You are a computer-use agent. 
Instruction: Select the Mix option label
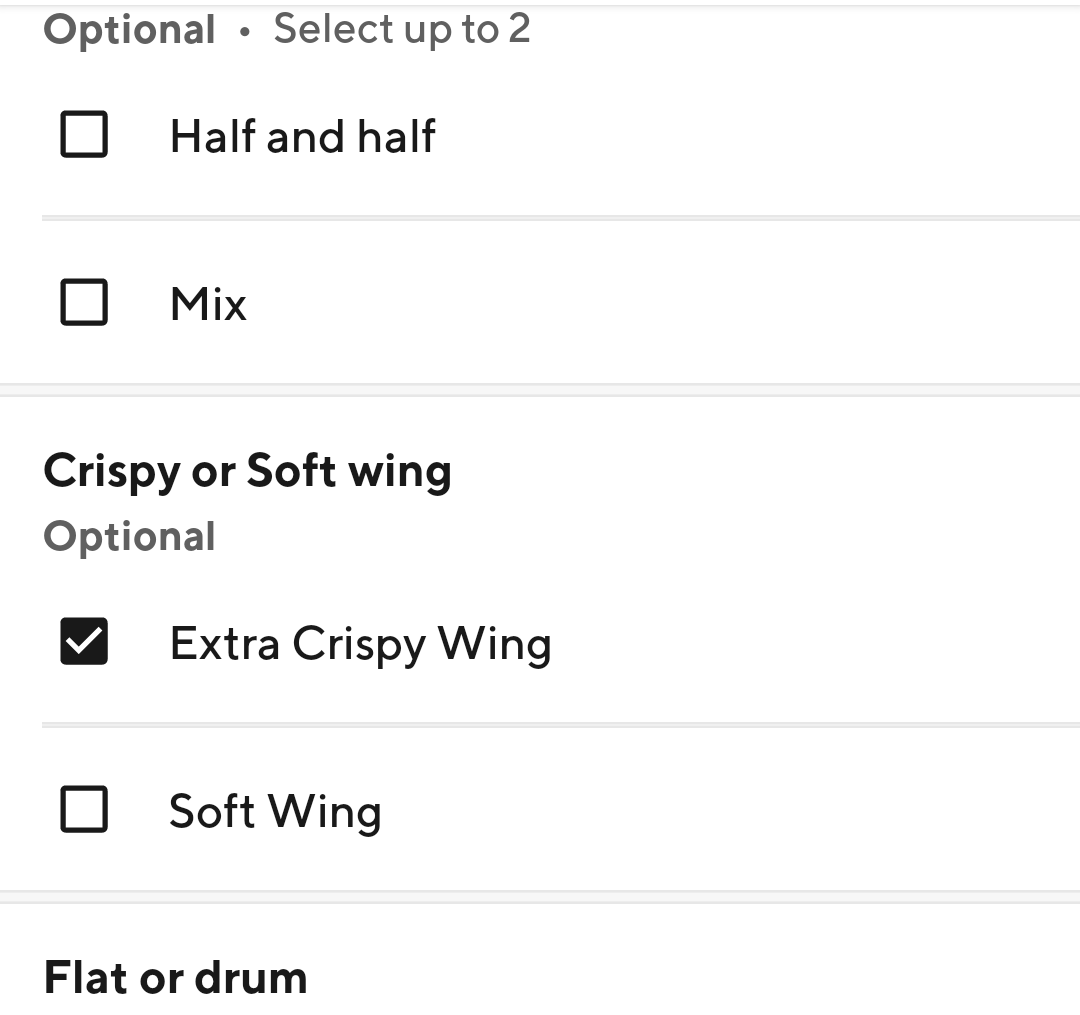[x=208, y=304]
